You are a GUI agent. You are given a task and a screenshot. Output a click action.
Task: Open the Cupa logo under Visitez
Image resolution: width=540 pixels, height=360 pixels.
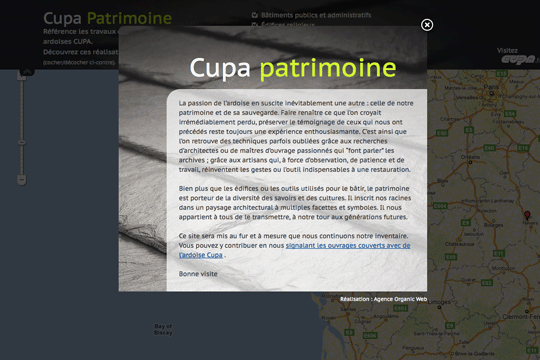coord(519,60)
